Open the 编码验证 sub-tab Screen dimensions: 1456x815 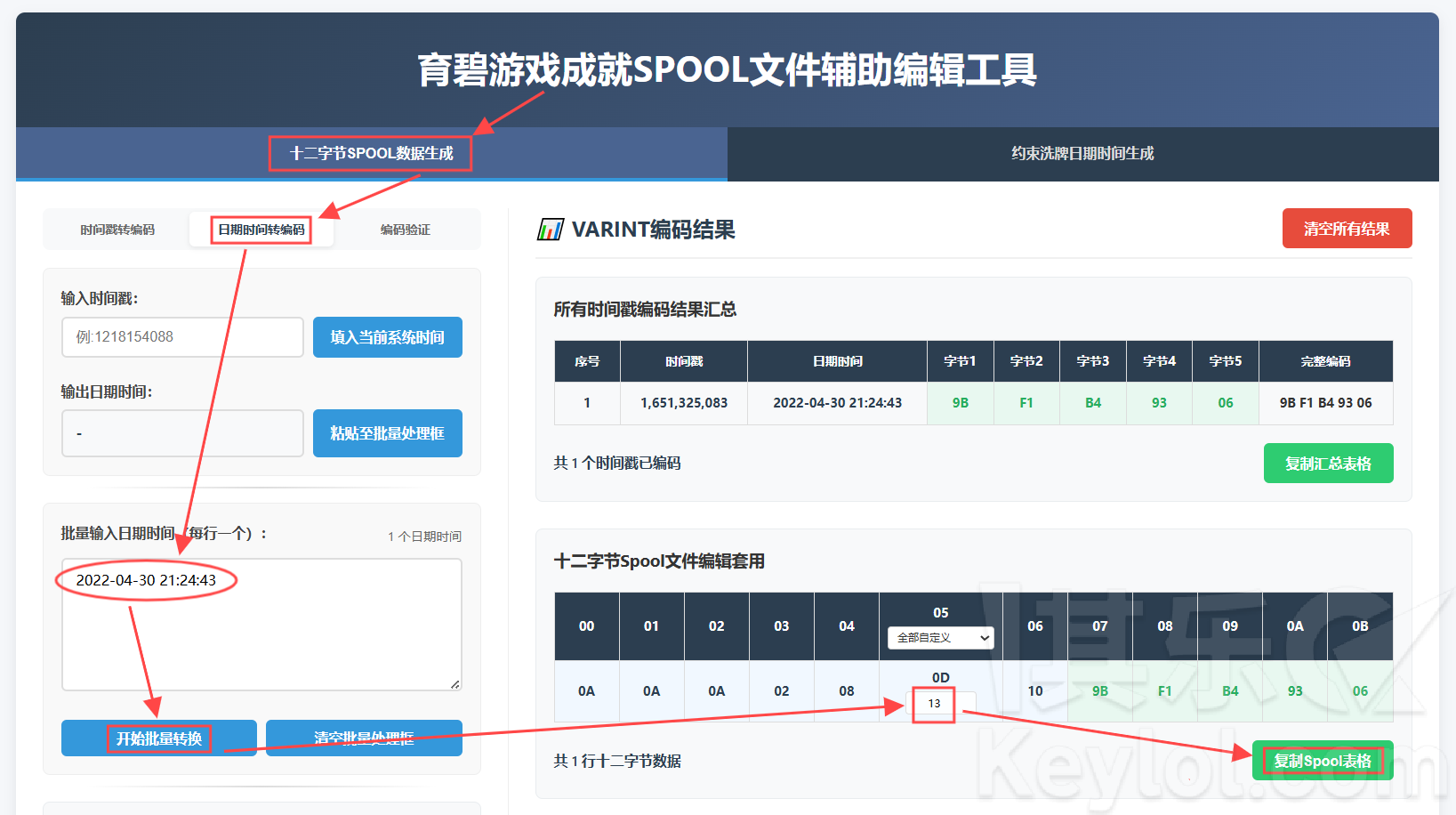(x=406, y=230)
